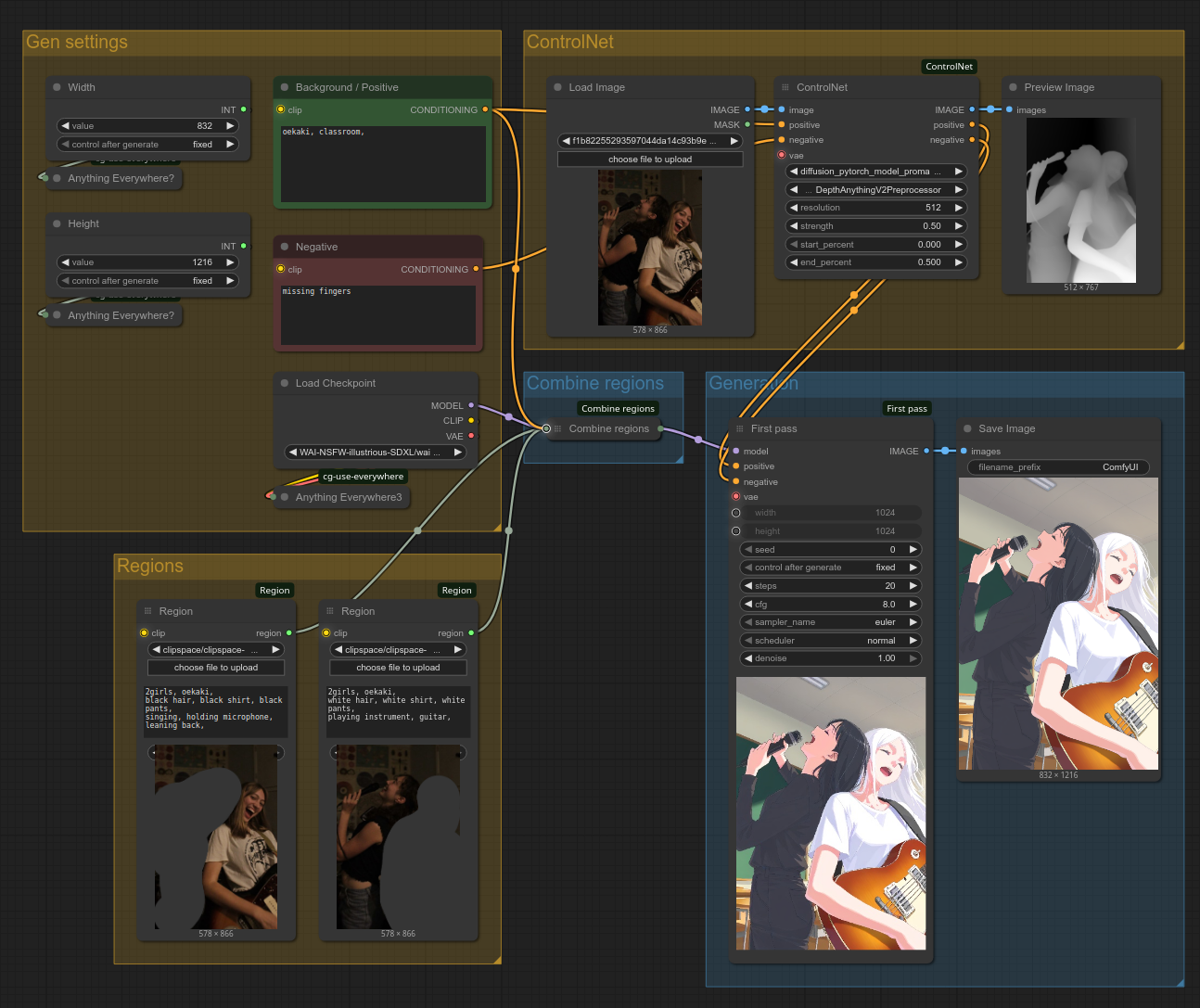Click the cg-use-everywhere badge
Screen dimensions: 1200x1008
(363, 477)
